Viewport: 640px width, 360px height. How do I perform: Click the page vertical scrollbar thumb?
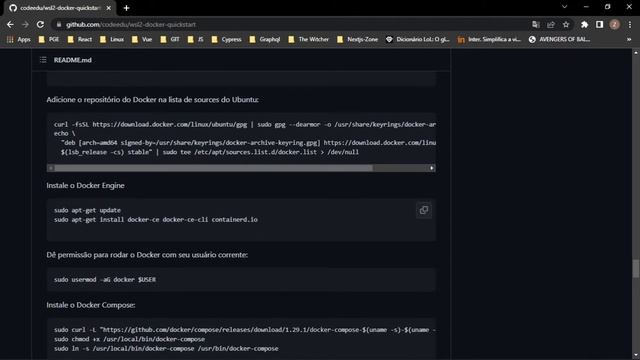tap(636, 269)
